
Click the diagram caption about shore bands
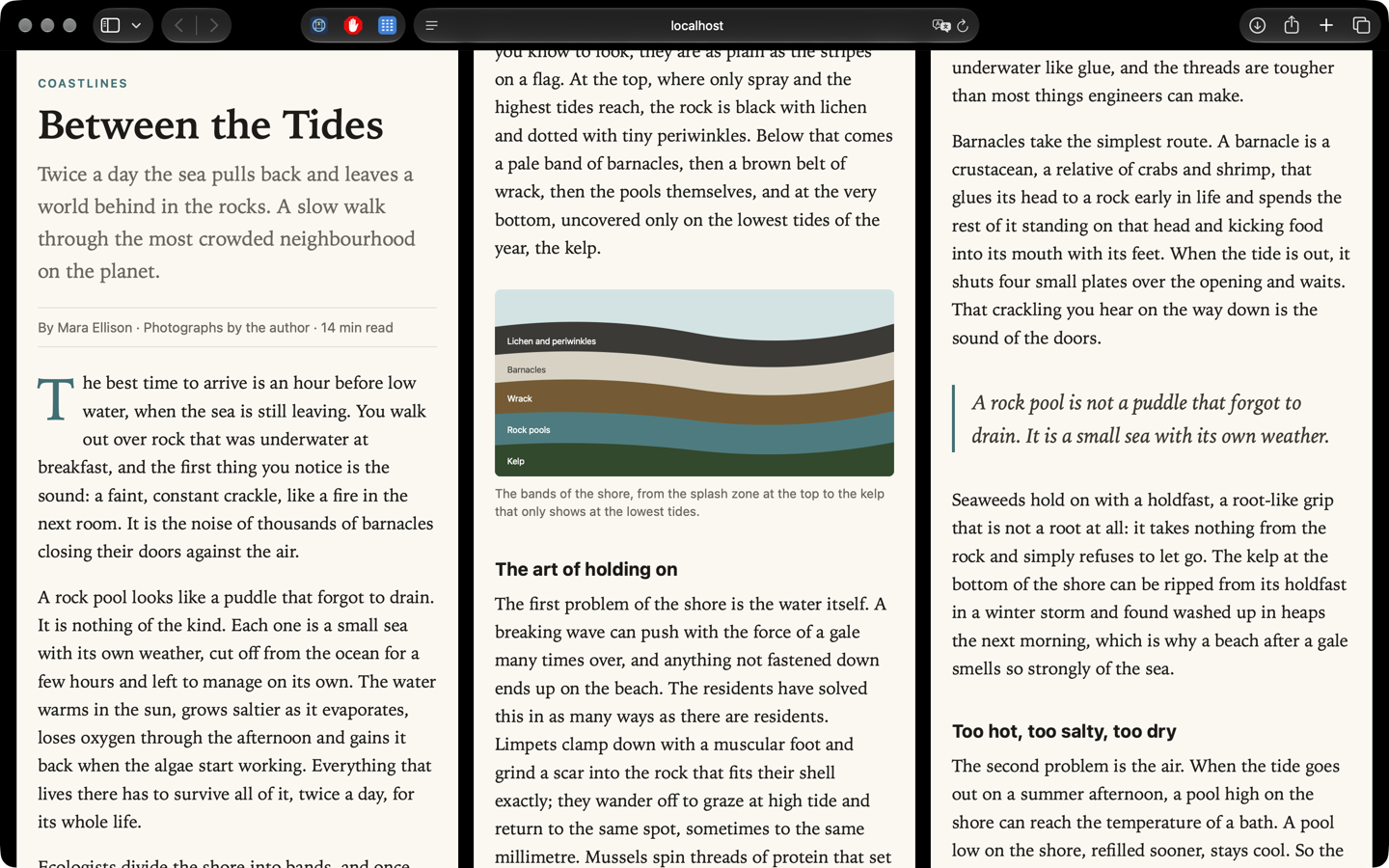(x=690, y=502)
